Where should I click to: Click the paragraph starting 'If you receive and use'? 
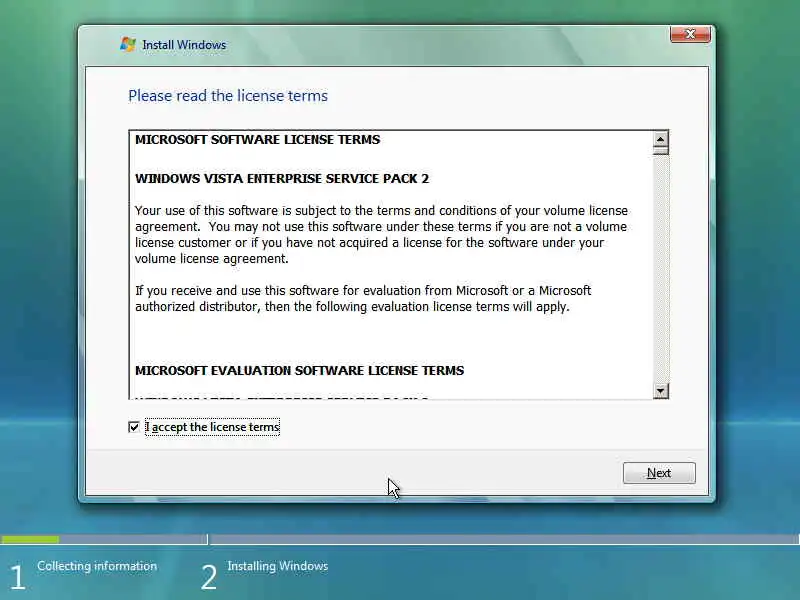[363, 298]
